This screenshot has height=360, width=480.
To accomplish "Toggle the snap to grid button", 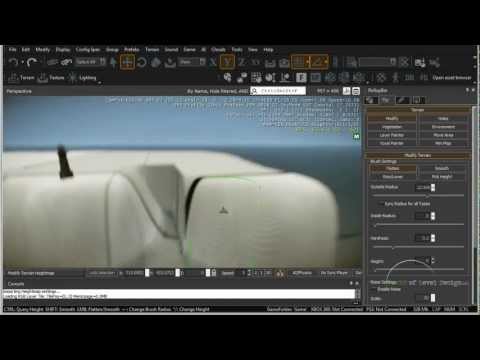I will 299,62.
